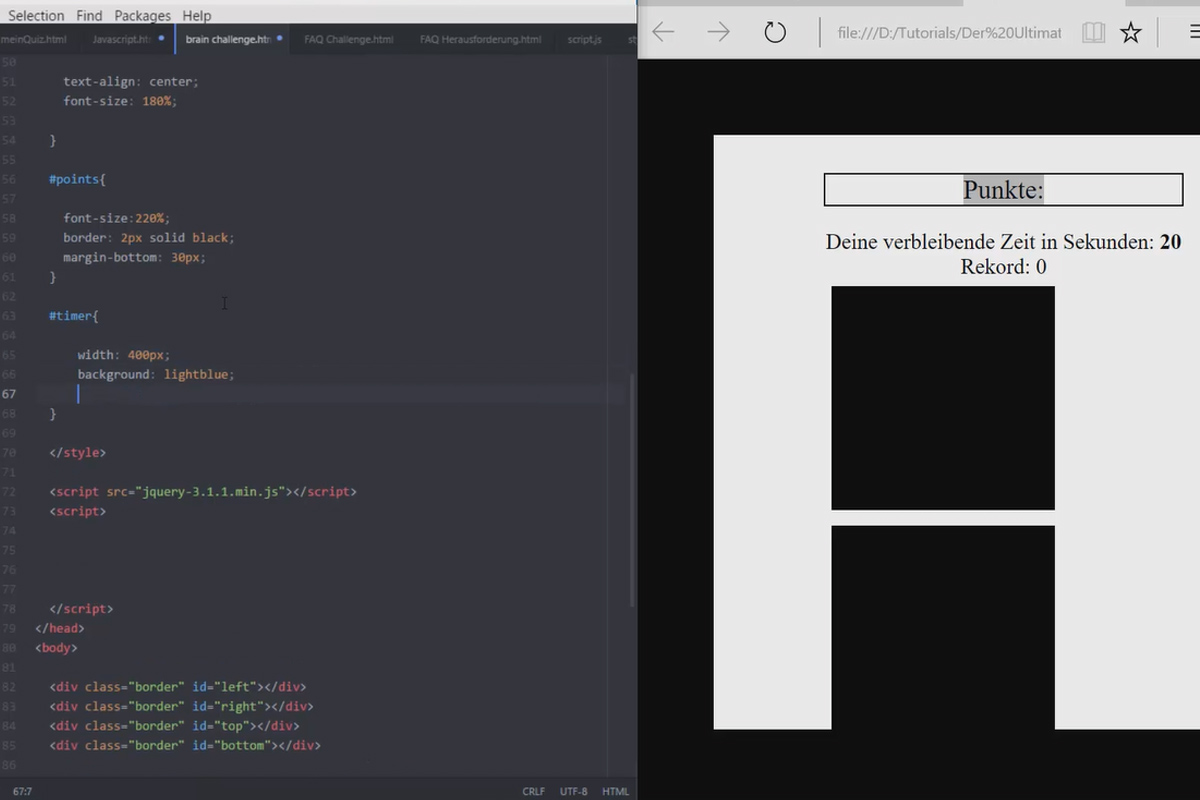The height and width of the screenshot is (800, 1200).
Task: Place cursor on '#points{' line
Action: [77, 179]
